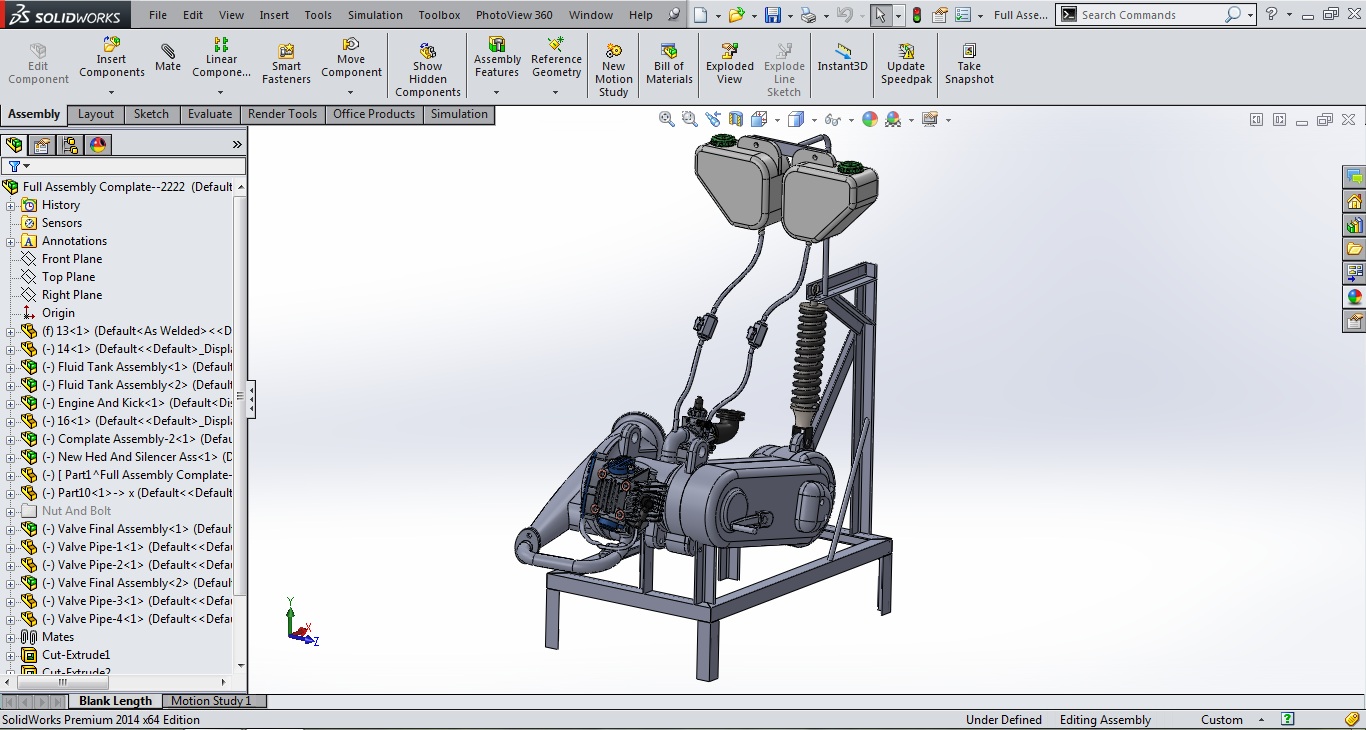Open the units Custom dropdown in status bar
This screenshot has width=1366, height=730.
(x=1261, y=720)
